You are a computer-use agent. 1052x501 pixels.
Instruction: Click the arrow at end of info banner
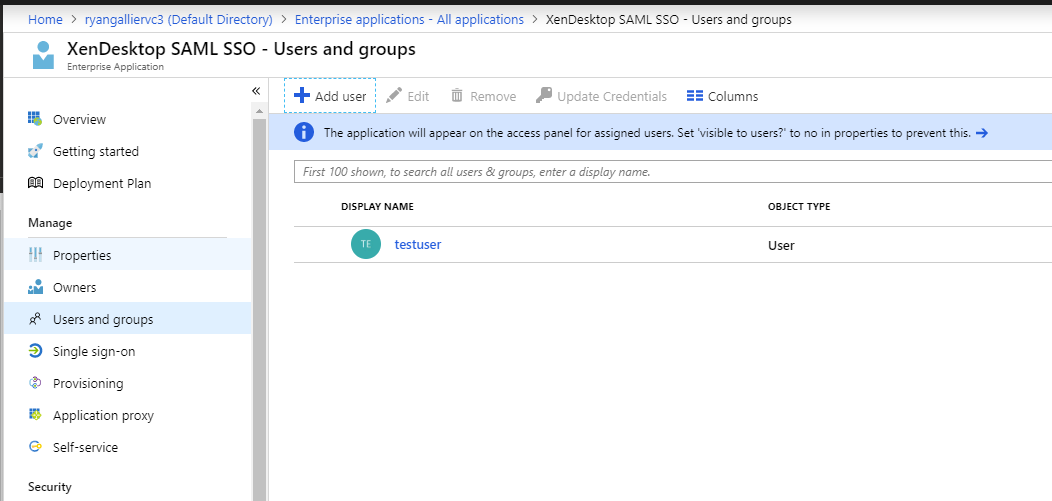(982, 133)
